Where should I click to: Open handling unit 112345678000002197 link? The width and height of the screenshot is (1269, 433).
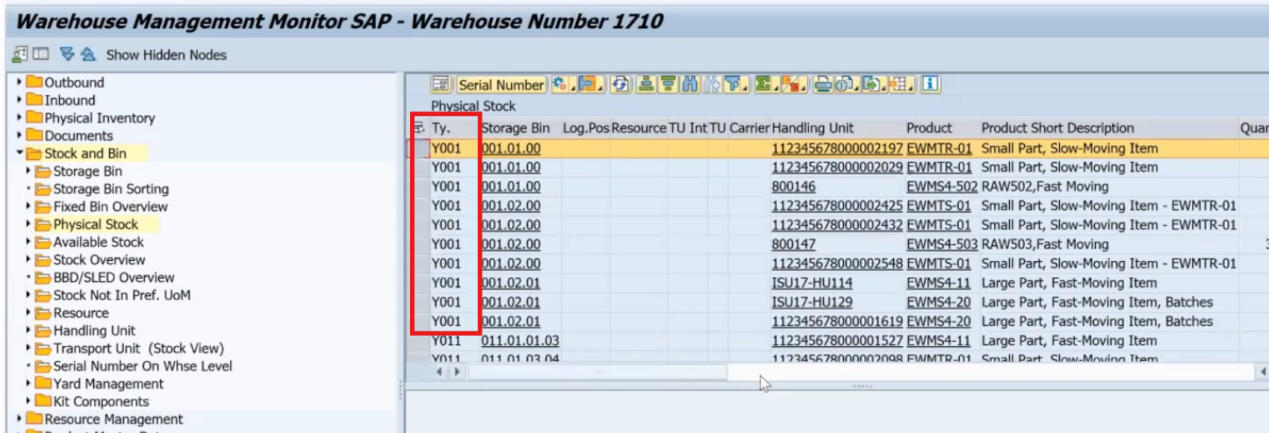(x=837, y=148)
